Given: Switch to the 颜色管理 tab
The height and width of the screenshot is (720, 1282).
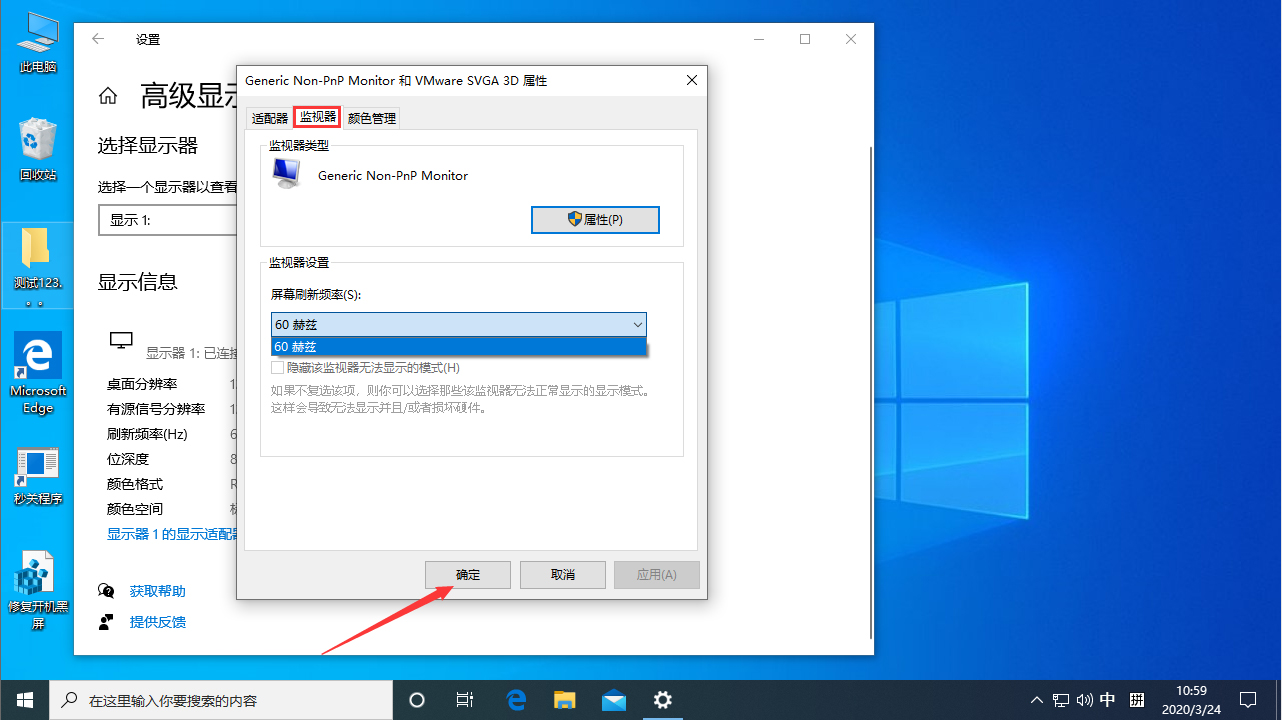Looking at the screenshot, I should pos(371,117).
